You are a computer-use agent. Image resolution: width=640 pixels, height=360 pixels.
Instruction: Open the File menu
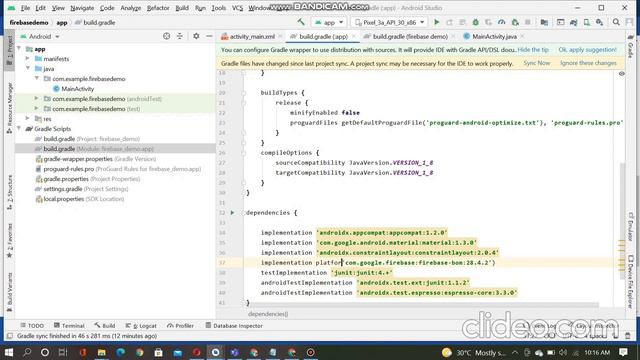(x=25, y=8)
